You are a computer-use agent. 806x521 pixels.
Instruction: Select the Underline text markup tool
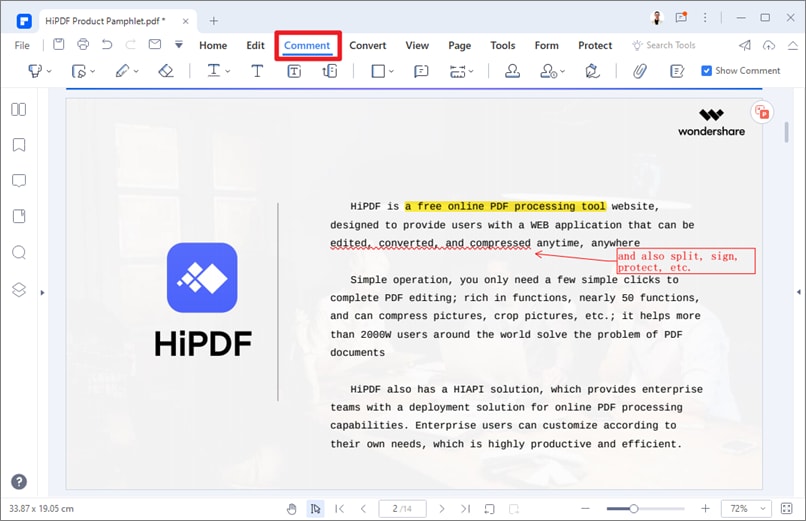point(213,70)
